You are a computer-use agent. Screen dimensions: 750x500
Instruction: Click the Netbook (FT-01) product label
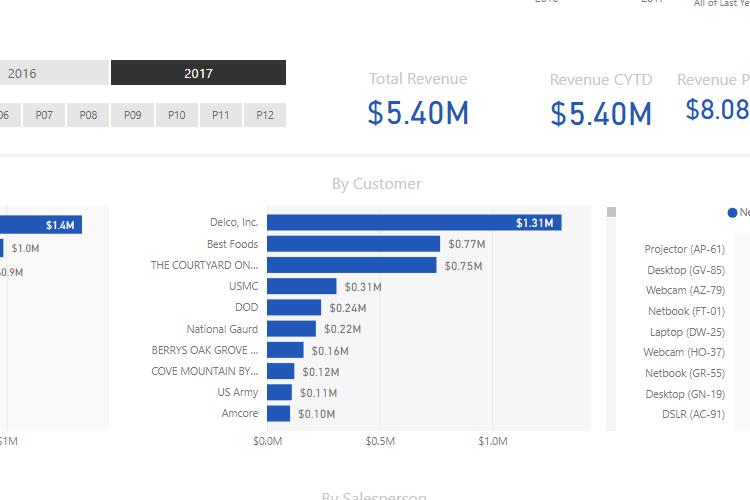[686, 311]
